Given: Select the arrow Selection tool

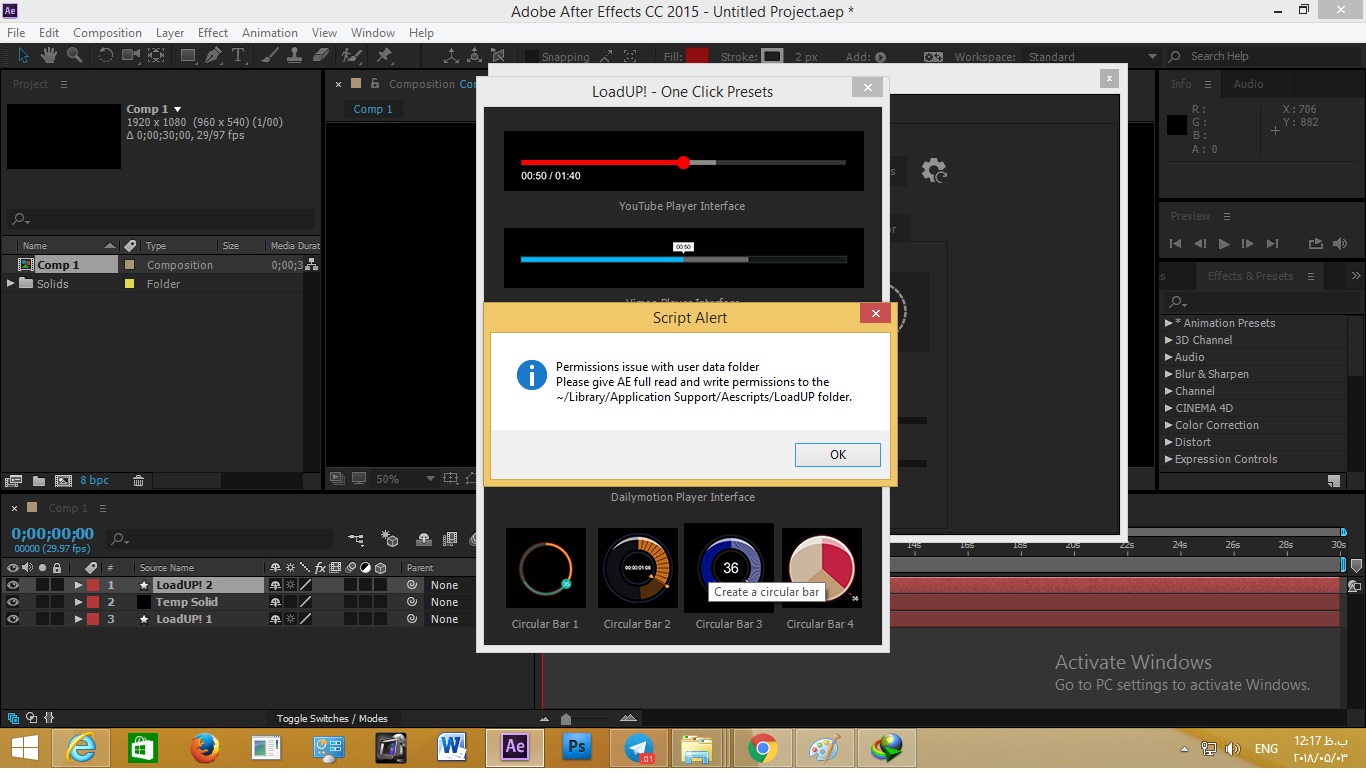Looking at the screenshot, I should click(x=23, y=56).
